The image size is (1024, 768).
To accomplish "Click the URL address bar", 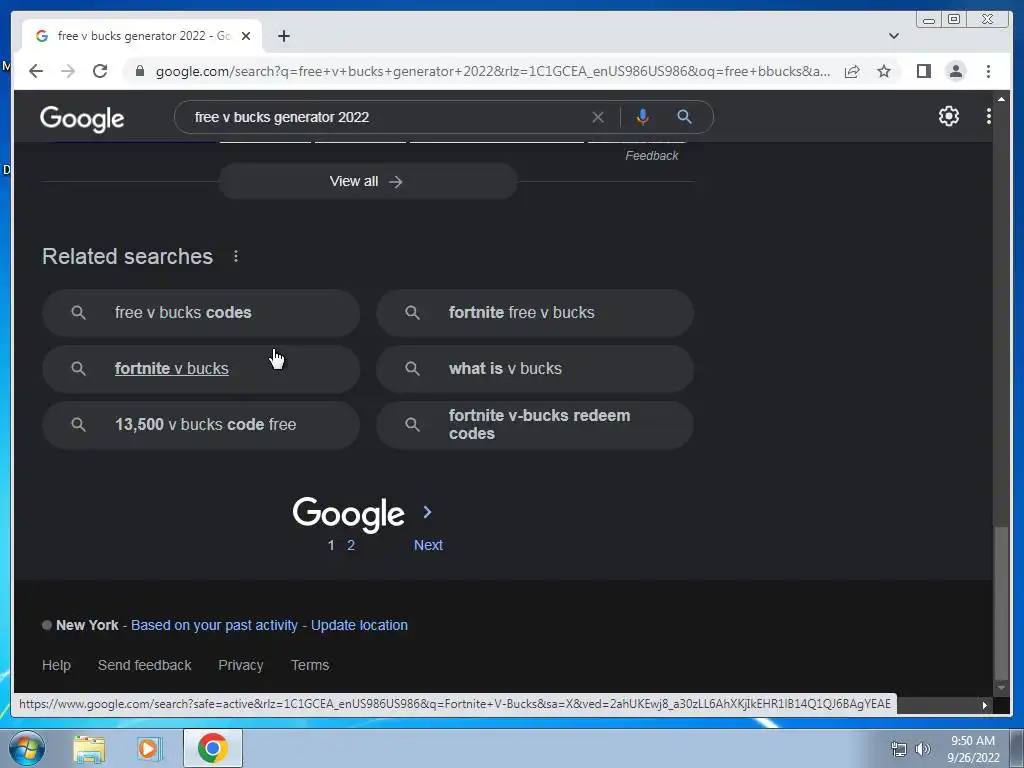I will coord(492,71).
